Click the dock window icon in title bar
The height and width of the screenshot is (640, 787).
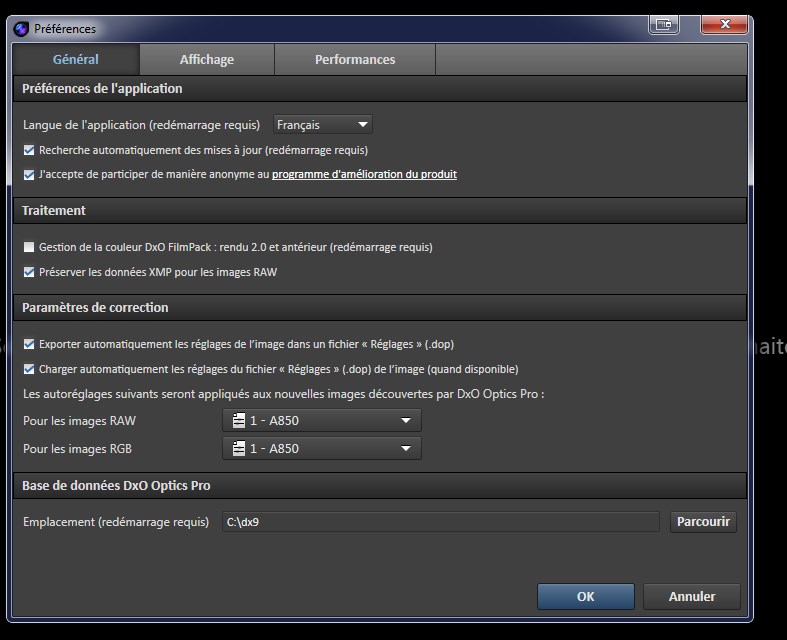664,24
